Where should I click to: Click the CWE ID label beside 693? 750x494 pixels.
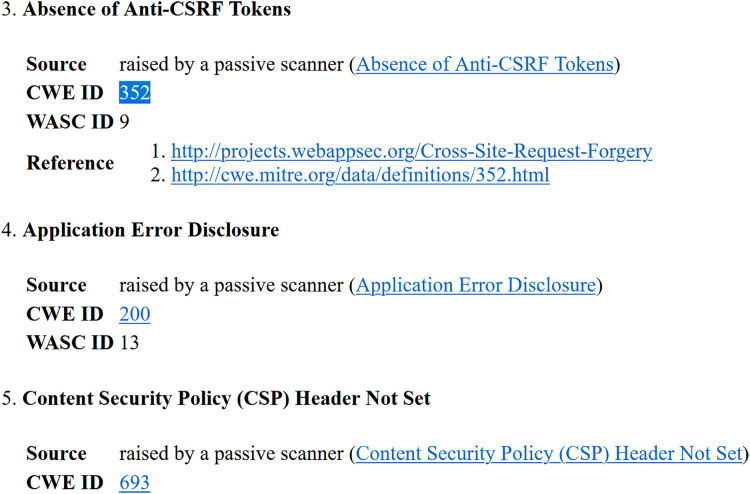pyautogui.click(x=65, y=483)
